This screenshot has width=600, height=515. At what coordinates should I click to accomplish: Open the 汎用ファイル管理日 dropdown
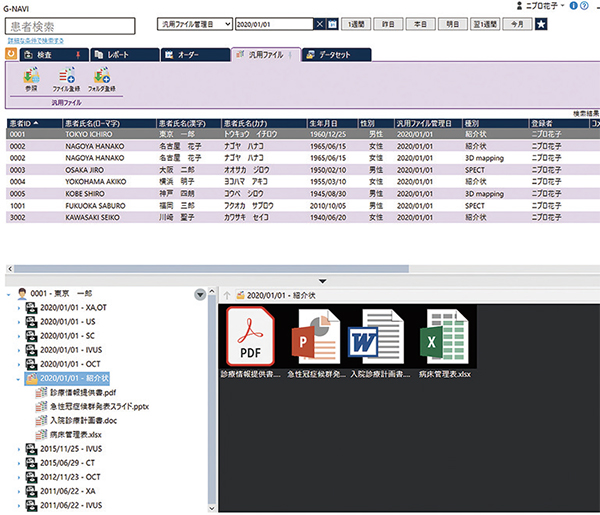point(194,23)
